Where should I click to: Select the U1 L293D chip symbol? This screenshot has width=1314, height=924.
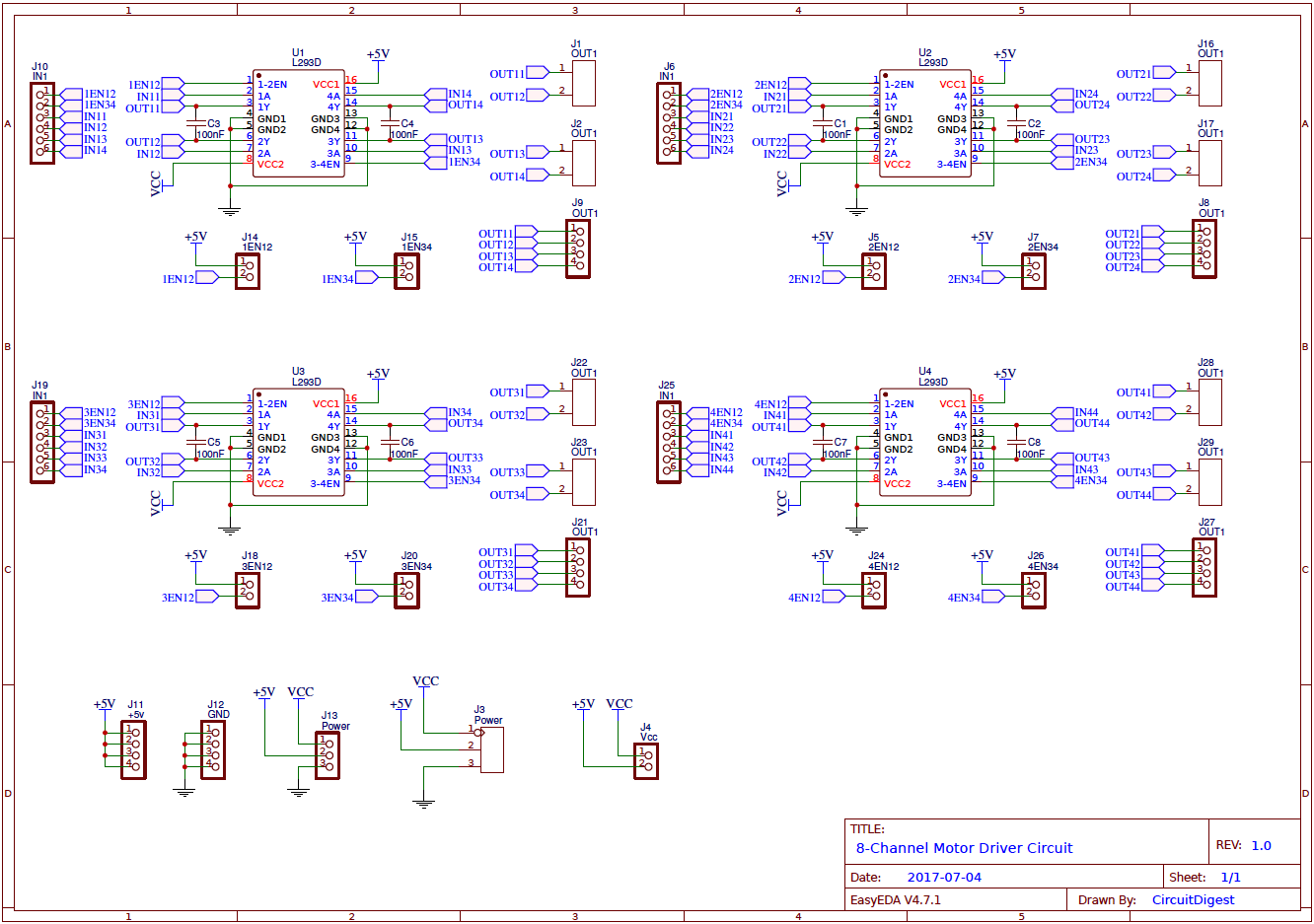[299, 123]
